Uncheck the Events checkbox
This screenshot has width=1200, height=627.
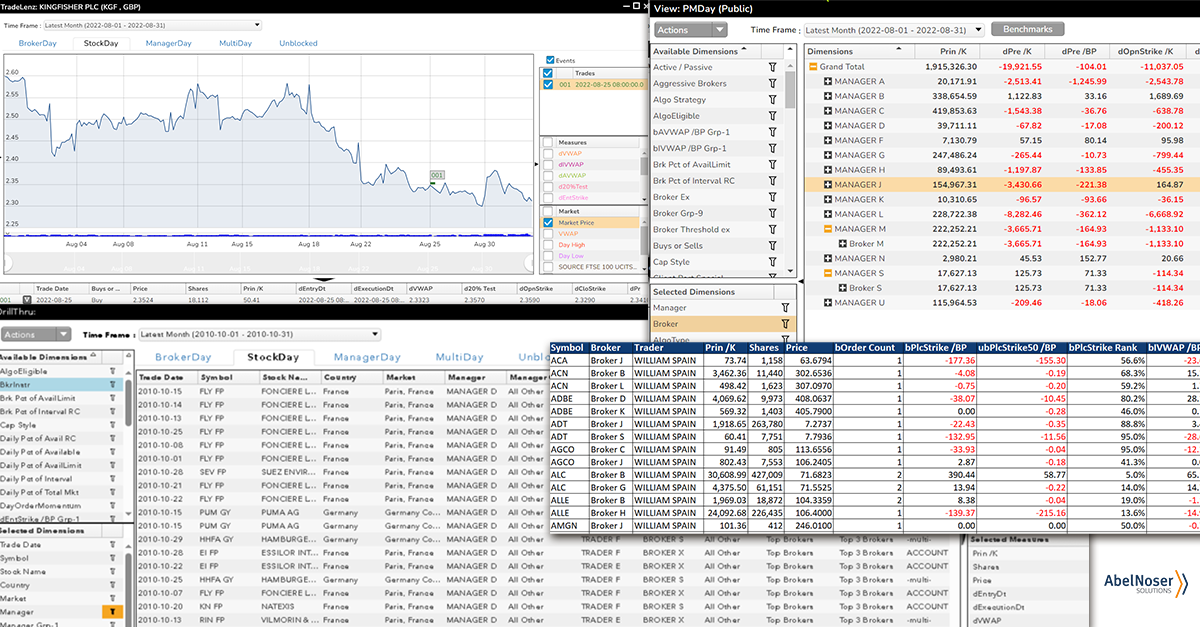[x=549, y=60]
